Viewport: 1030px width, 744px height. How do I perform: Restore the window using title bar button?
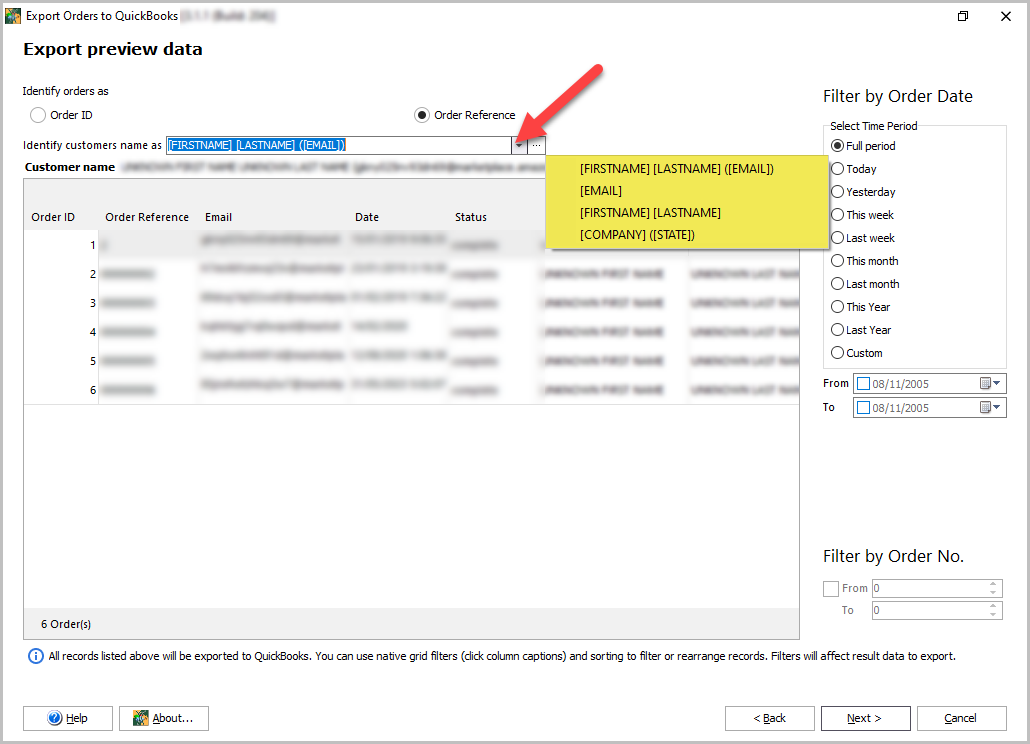[963, 16]
